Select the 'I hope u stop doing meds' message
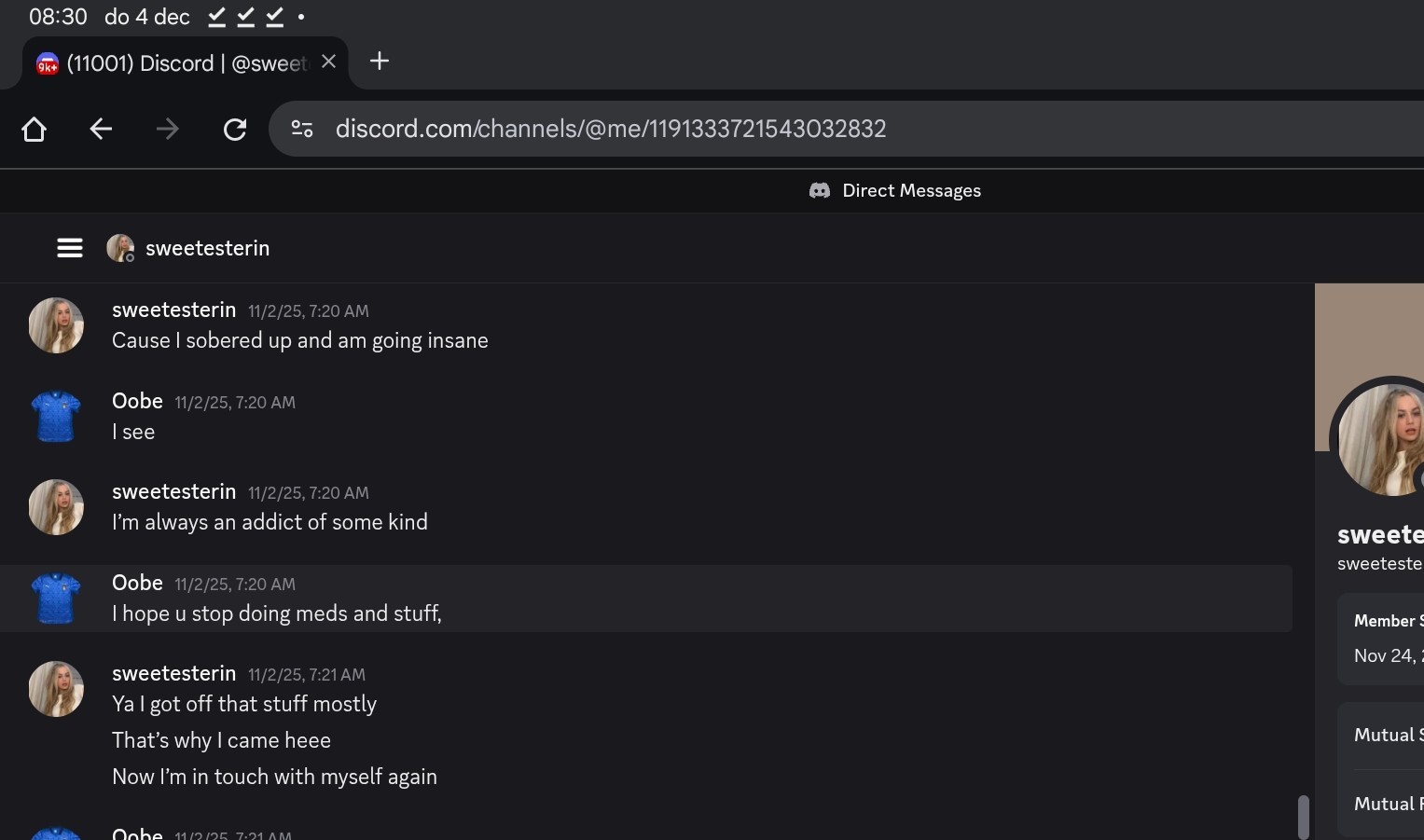Viewport: 1424px width, 840px height. click(x=277, y=613)
